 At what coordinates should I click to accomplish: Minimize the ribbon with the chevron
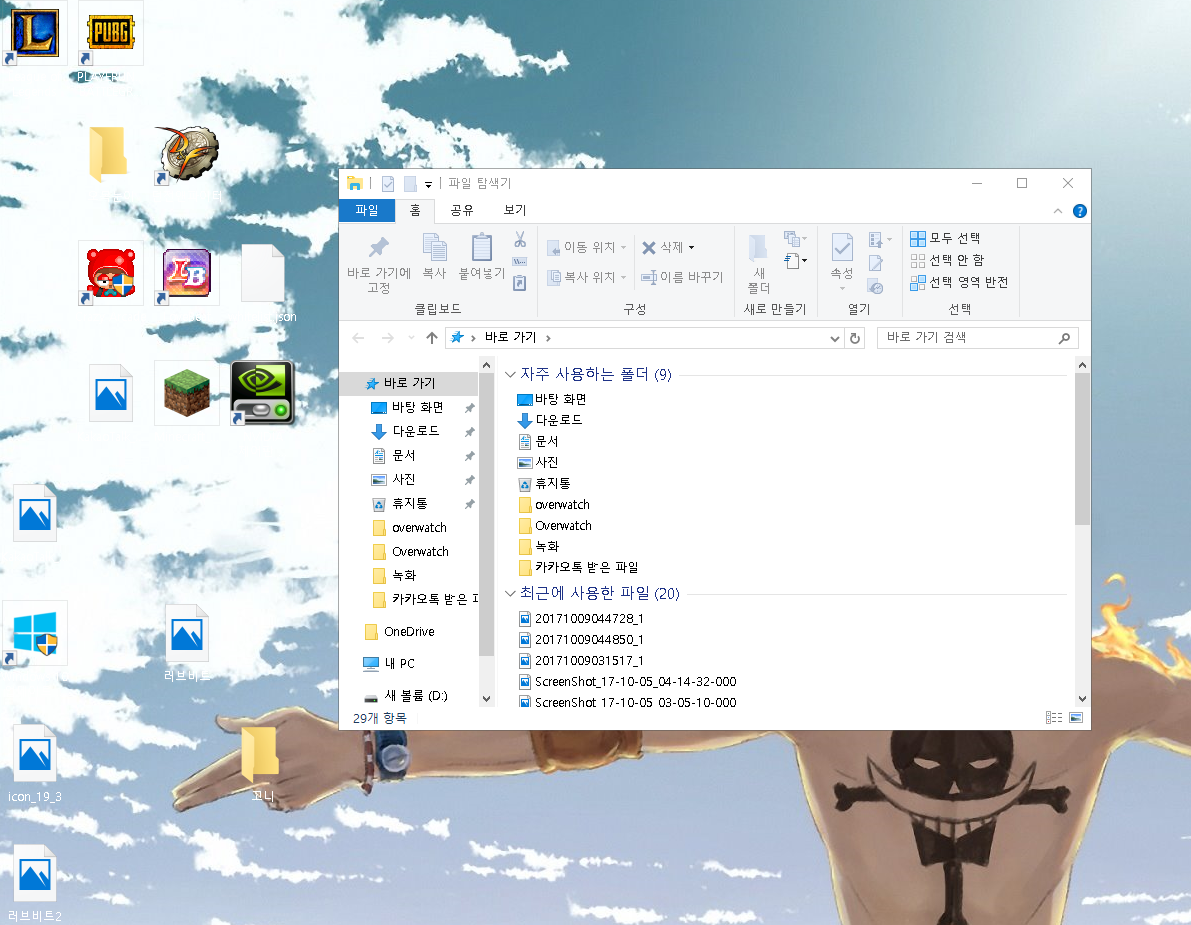click(1058, 211)
